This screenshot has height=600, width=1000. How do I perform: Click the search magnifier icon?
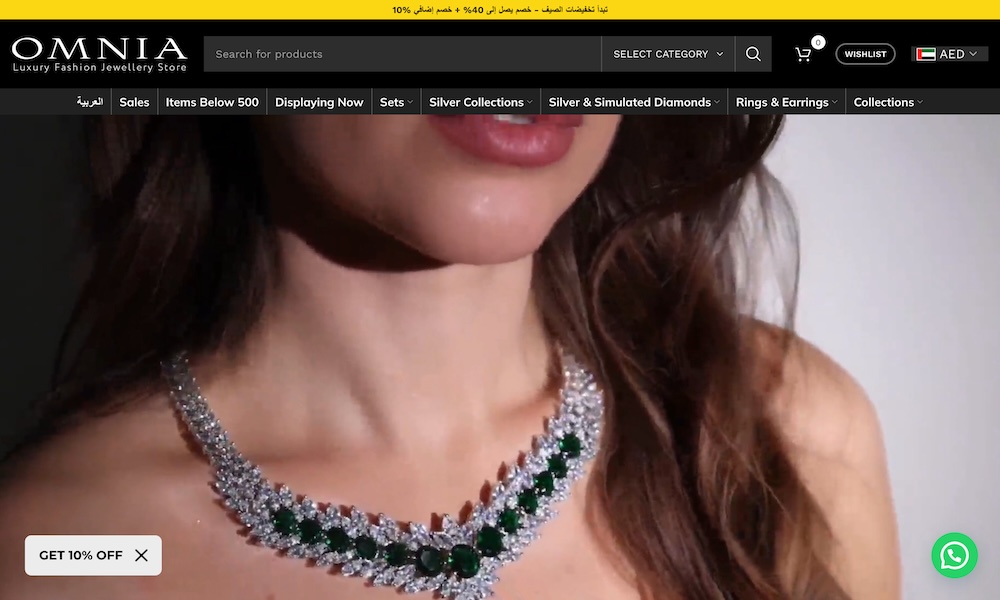point(753,54)
